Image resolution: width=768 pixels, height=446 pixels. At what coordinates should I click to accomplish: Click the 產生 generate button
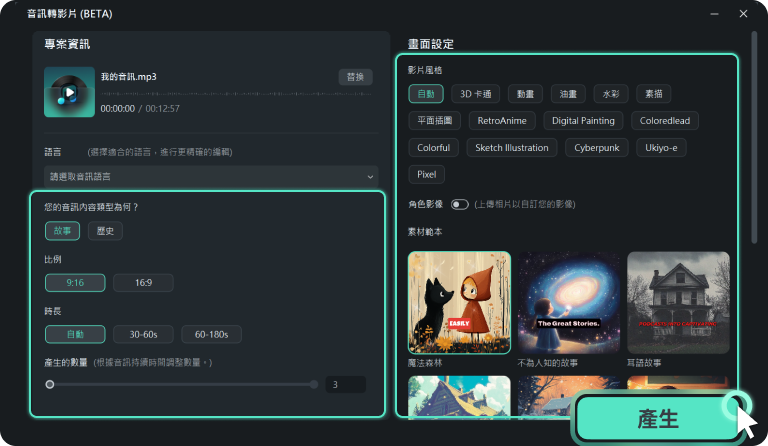(658, 419)
